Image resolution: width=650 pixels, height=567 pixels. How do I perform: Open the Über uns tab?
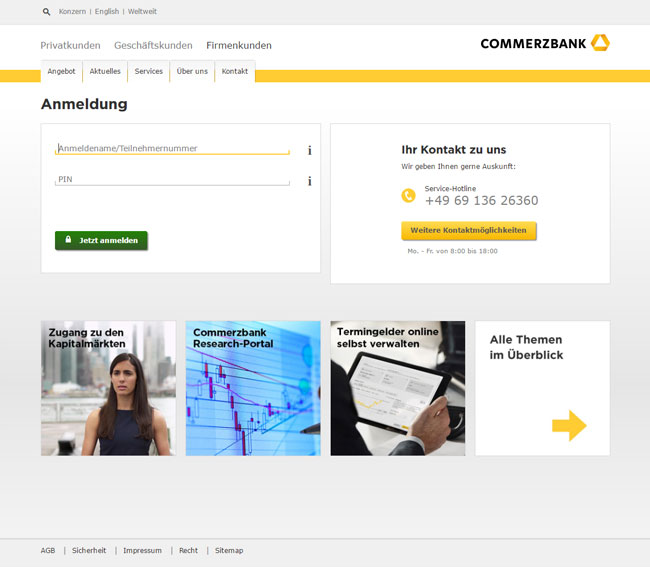coord(192,71)
